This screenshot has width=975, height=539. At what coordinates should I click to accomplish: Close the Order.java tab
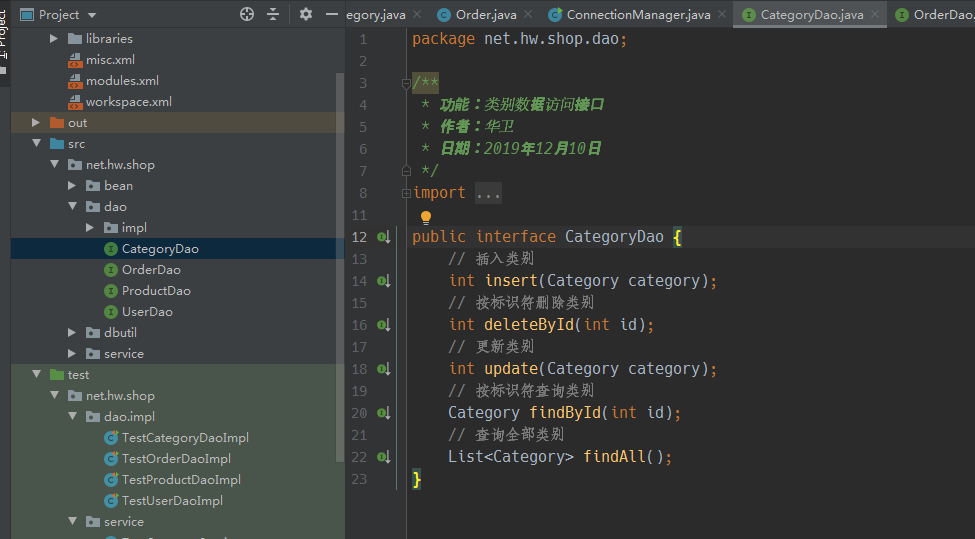(x=528, y=14)
